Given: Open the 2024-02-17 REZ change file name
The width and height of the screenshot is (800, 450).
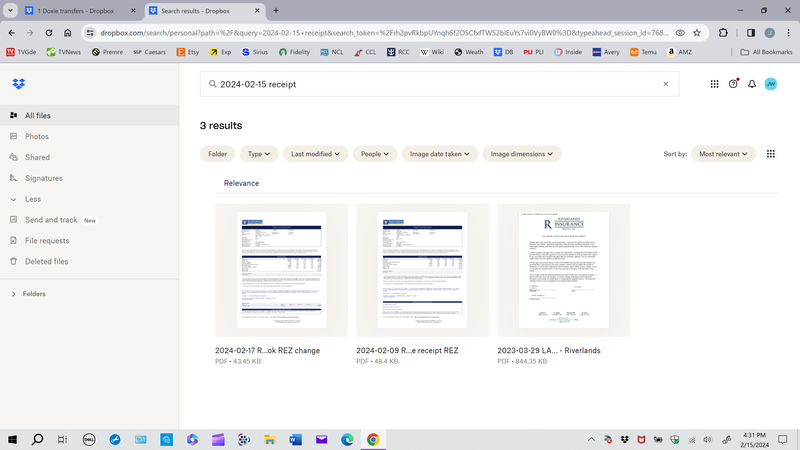Looking at the screenshot, I should coord(267,351).
